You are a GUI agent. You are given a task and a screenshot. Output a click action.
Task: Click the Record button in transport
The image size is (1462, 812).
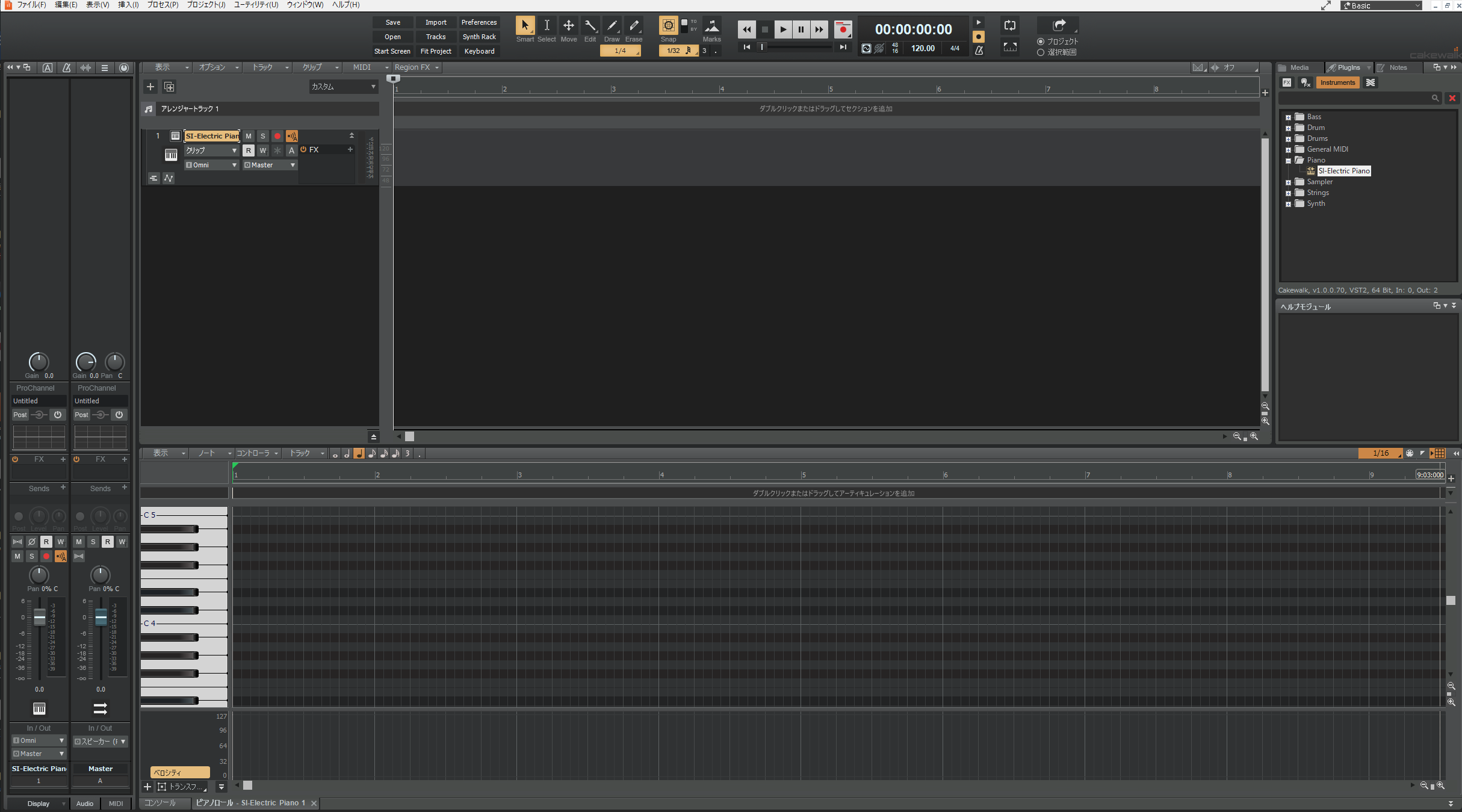(x=842, y=28)
